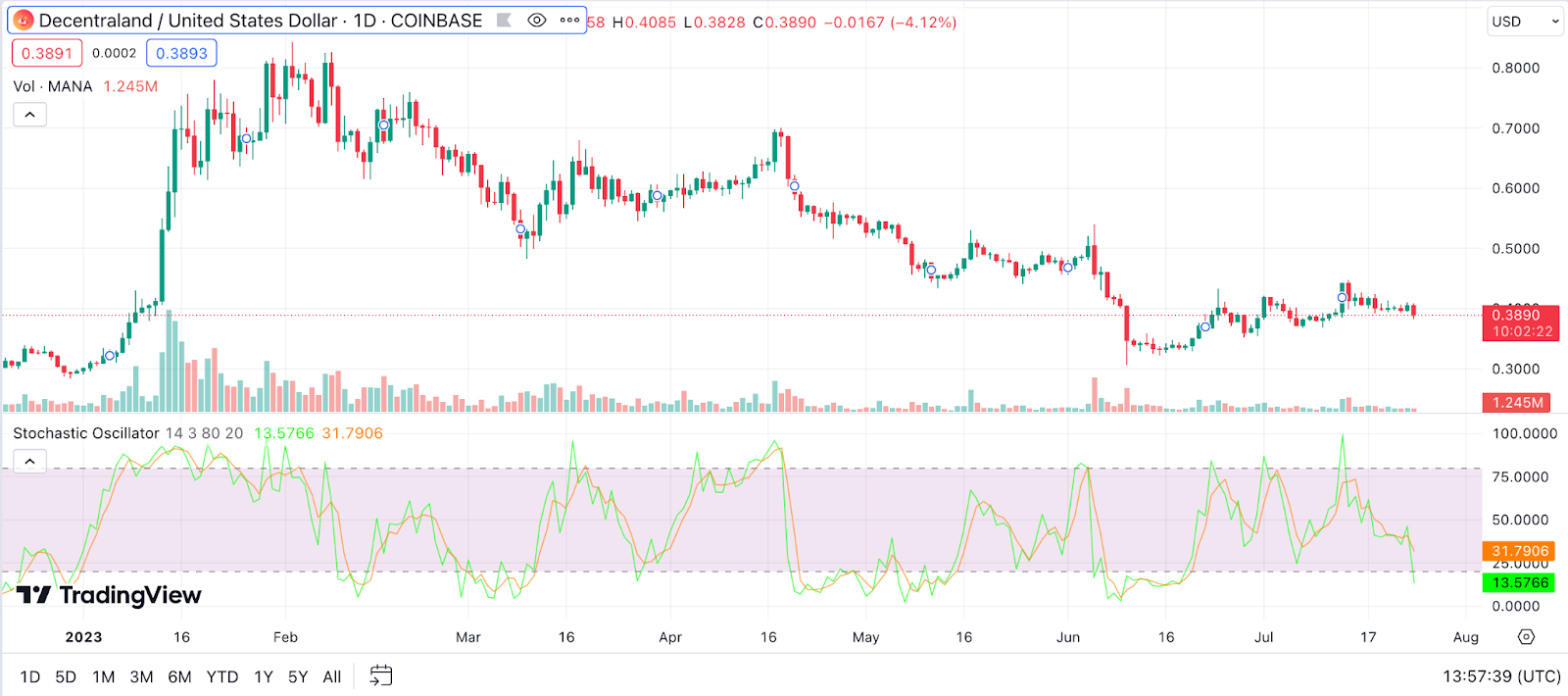Click the orange 31.7906 value in oscillator legend
1568x696 pixels.
coord(353,433)
